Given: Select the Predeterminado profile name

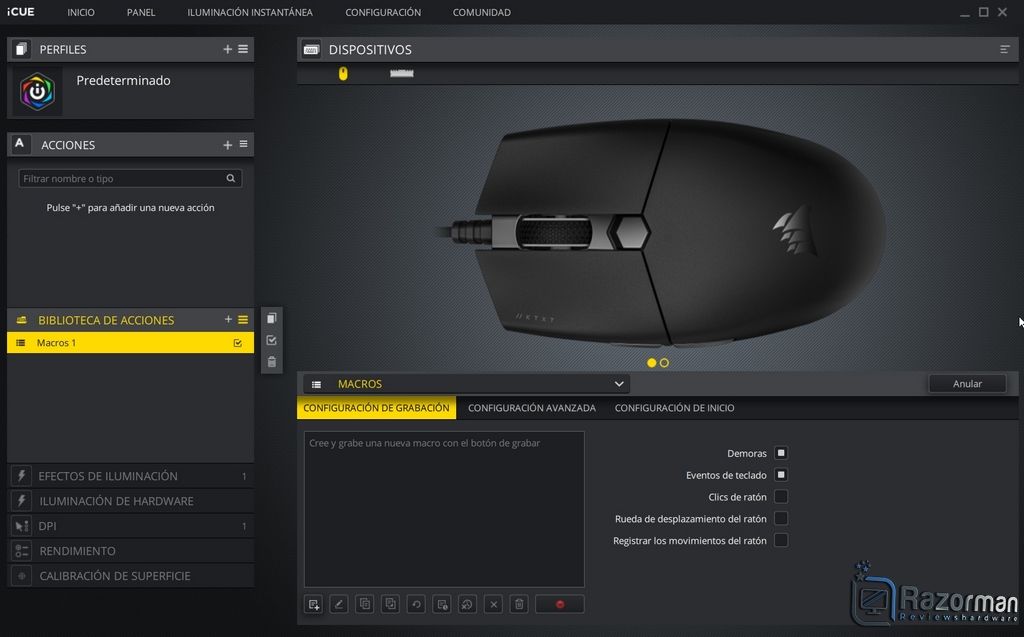Looking at the screenshot, I should [123, 80].
